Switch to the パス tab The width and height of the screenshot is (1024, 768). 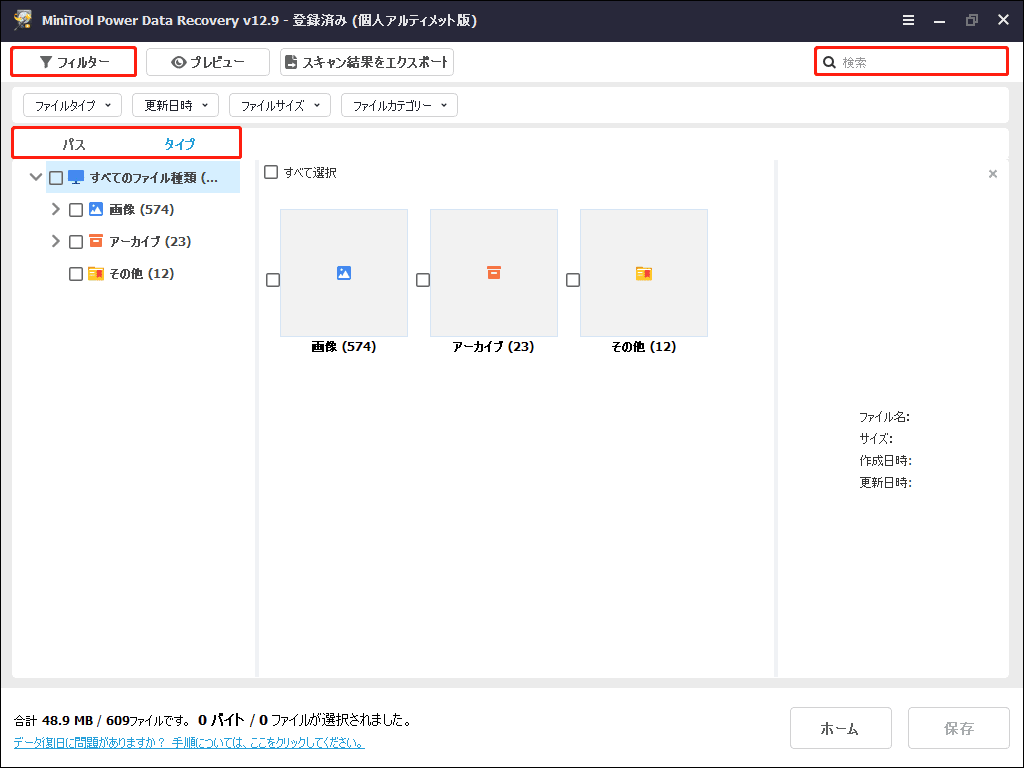point(74,144)
